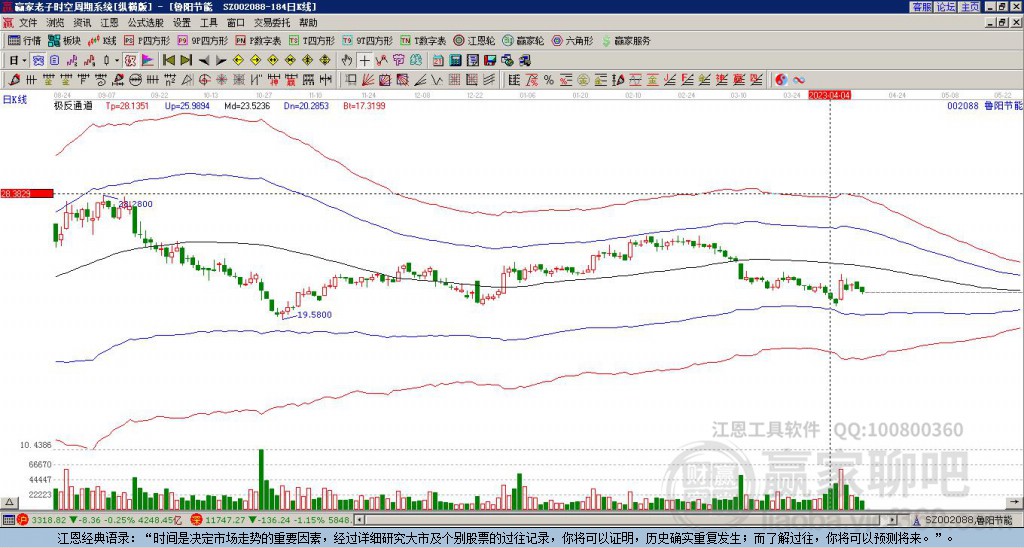
Task: Select the Gann fan lines tool
Action: pos(368,80)
